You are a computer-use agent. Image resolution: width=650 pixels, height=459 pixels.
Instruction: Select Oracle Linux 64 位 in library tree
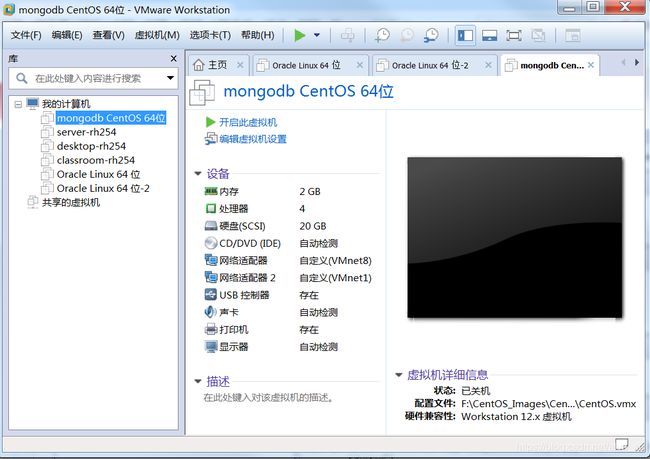[x=98, y=175]
